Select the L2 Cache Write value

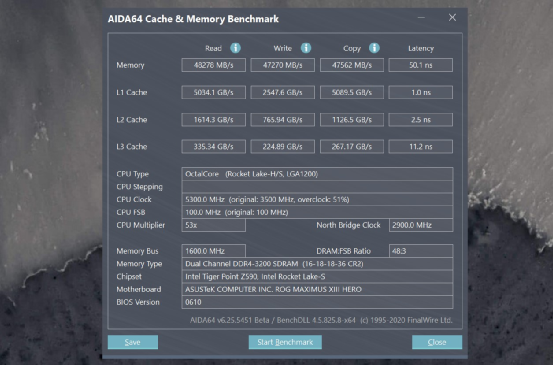pos(282,120)
